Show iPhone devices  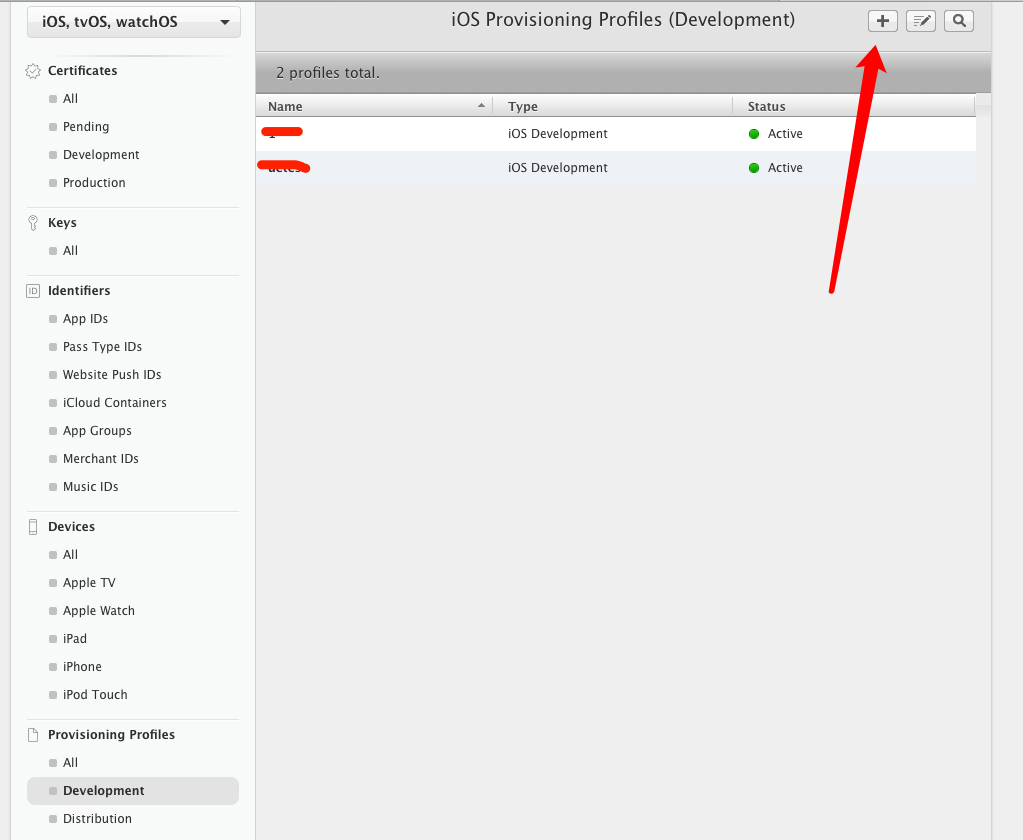[82, 667]
